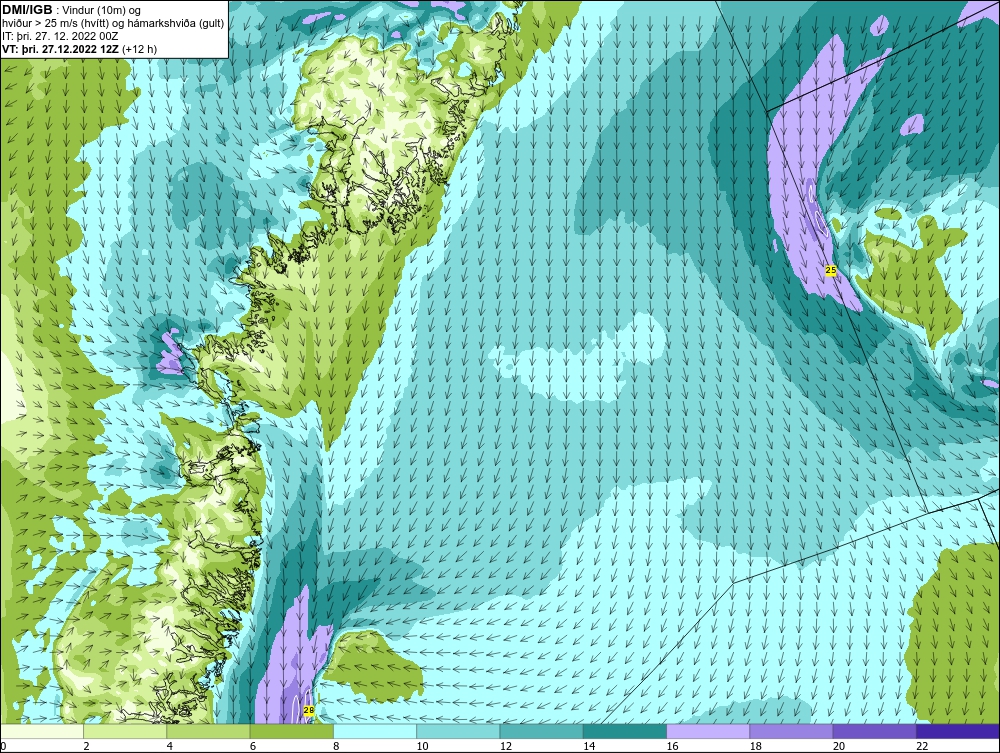The width and height of the screenshot is (1000, 753).
Task: Click the legend scale value '16'
Action: pos(672,747)
